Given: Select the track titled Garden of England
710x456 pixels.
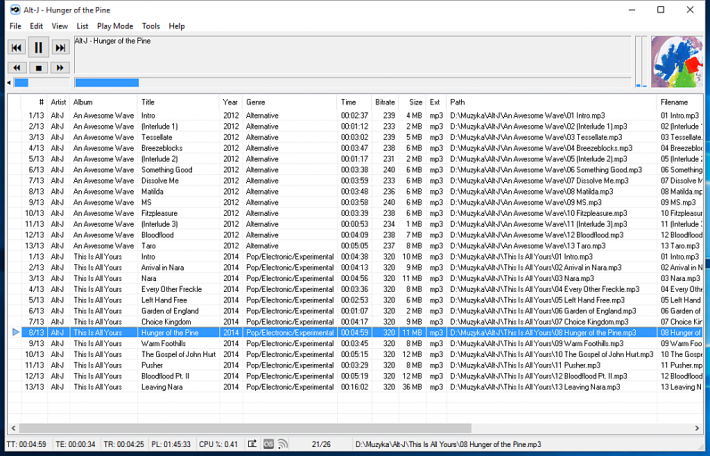Looking at the screenshot, I should click(170, 311).
